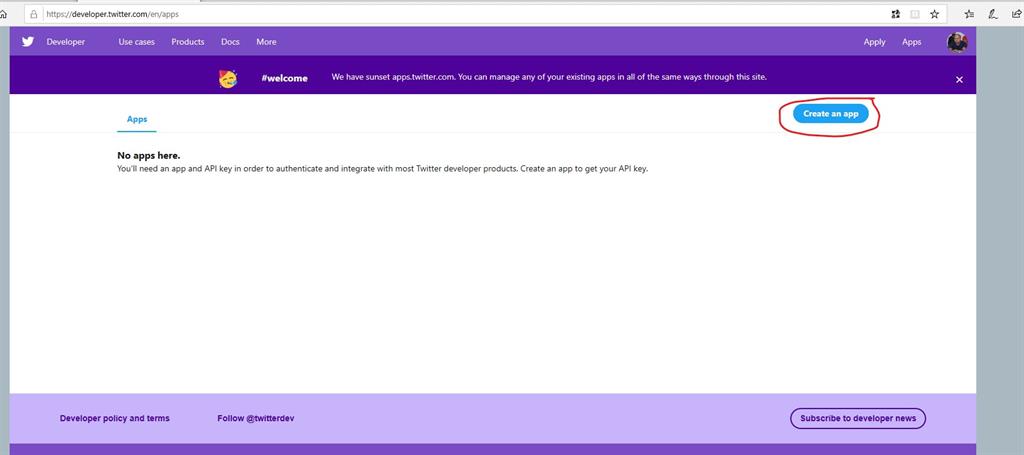Click Subscribe to developer news button
Image resolution: width=1024 pixels, height=455 pixels.
click(x=858, y=418)
